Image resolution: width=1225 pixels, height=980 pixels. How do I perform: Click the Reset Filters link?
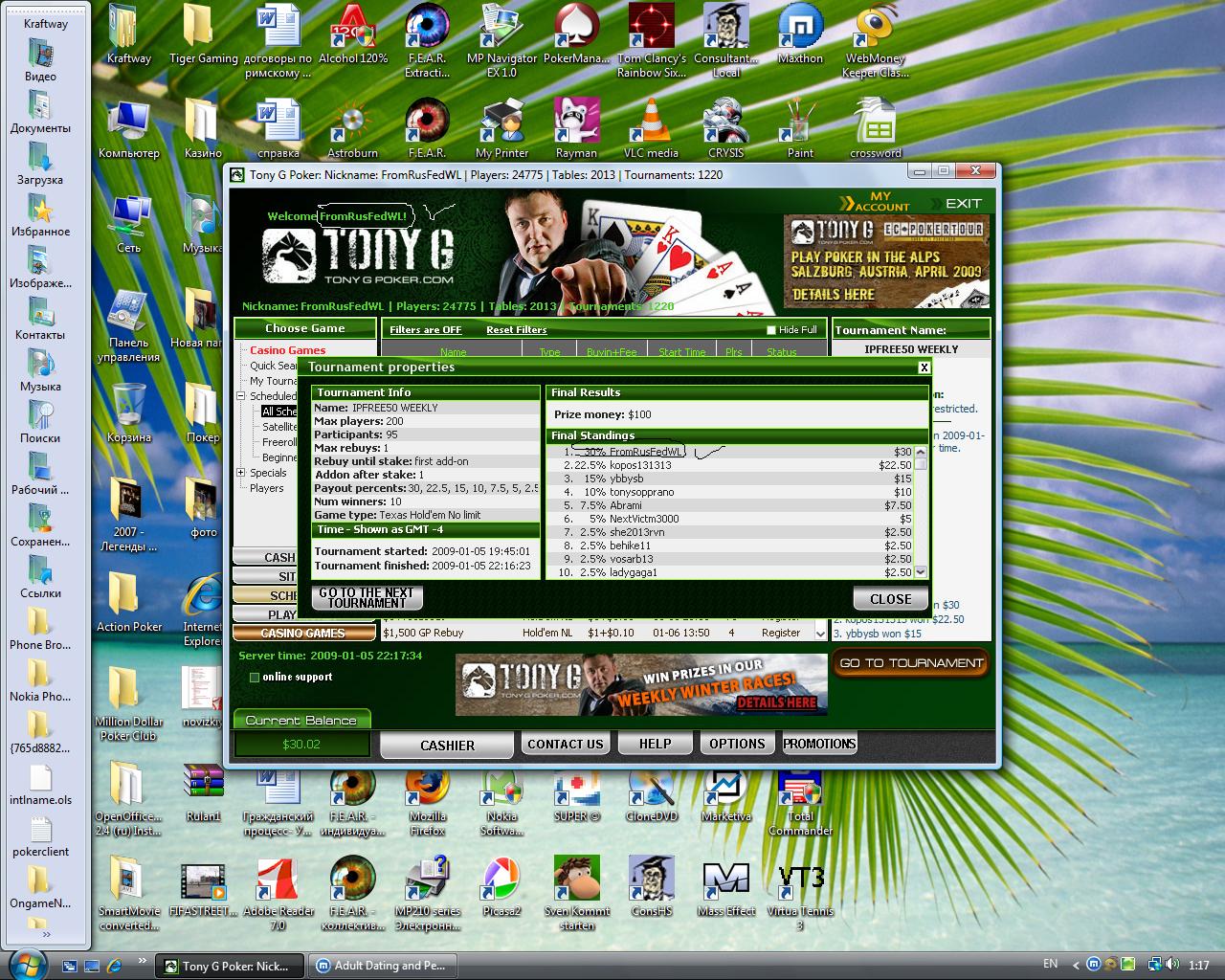(x=516, y=330)
